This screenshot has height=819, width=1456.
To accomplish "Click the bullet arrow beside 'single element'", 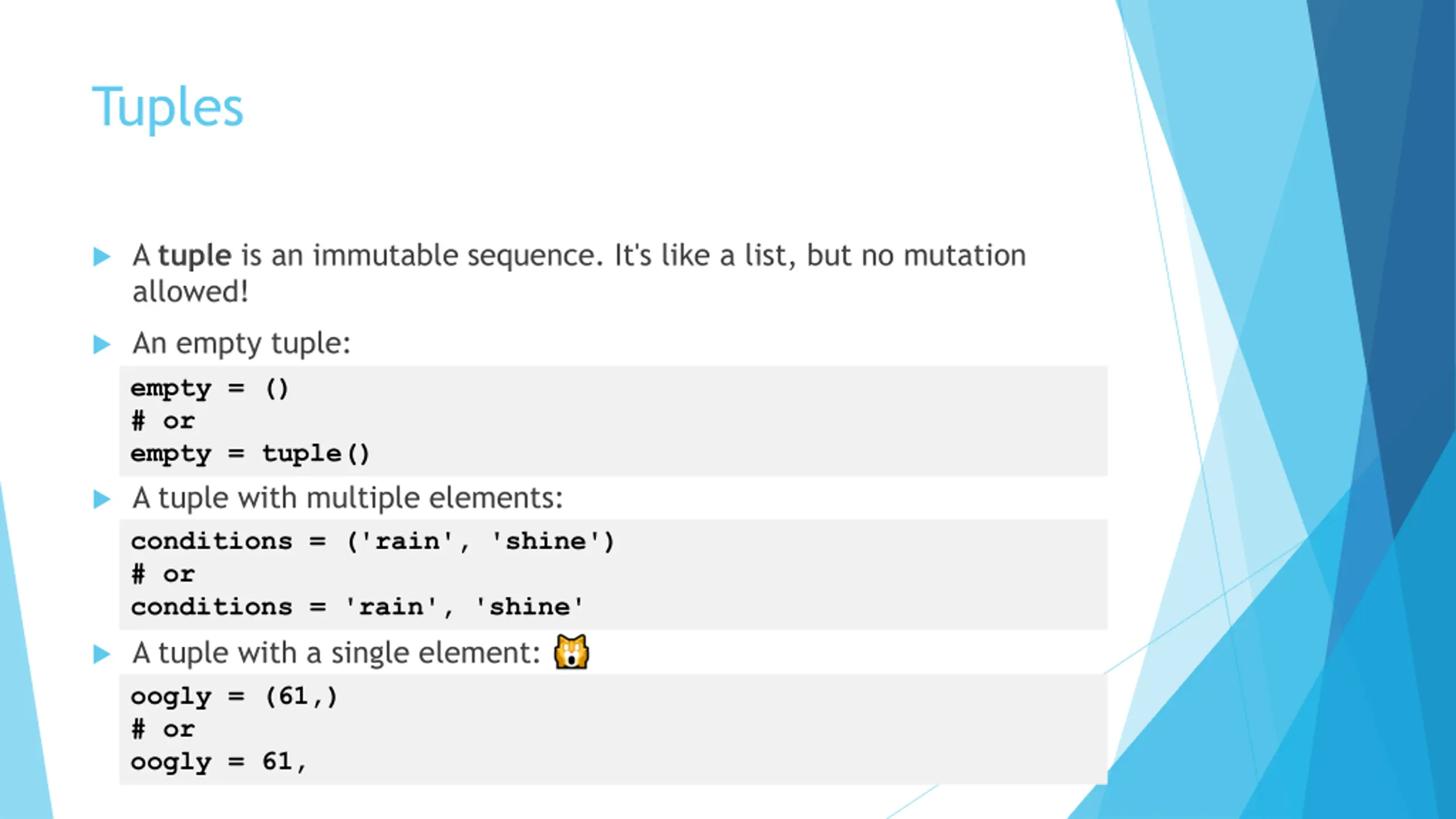I will point(102,654).
